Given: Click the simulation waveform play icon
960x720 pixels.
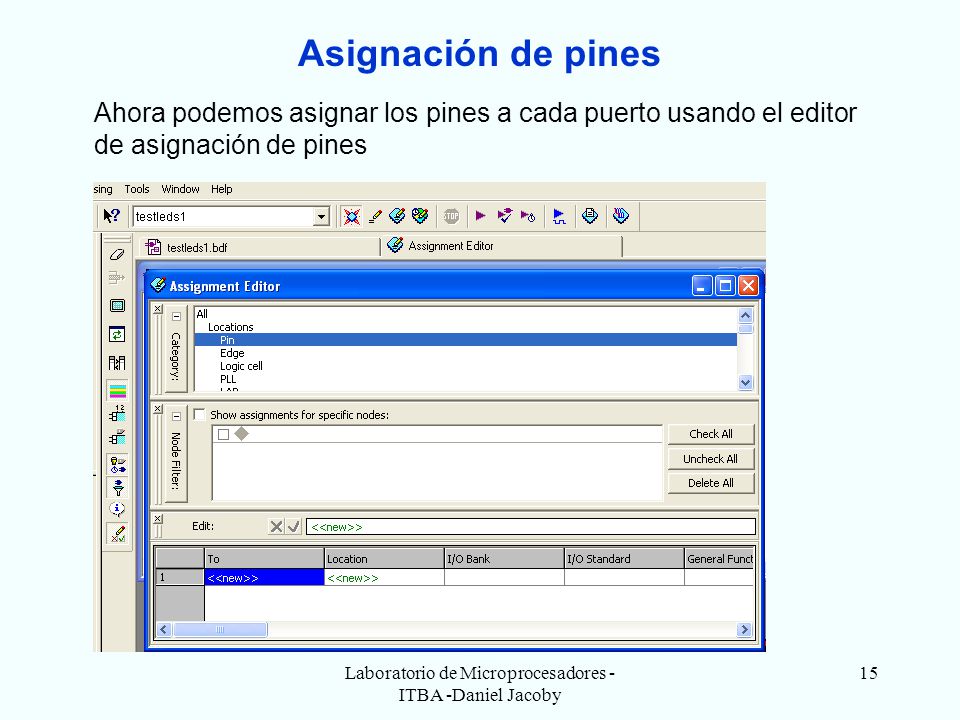Looking at the screenshot, I should coord(559,216).
